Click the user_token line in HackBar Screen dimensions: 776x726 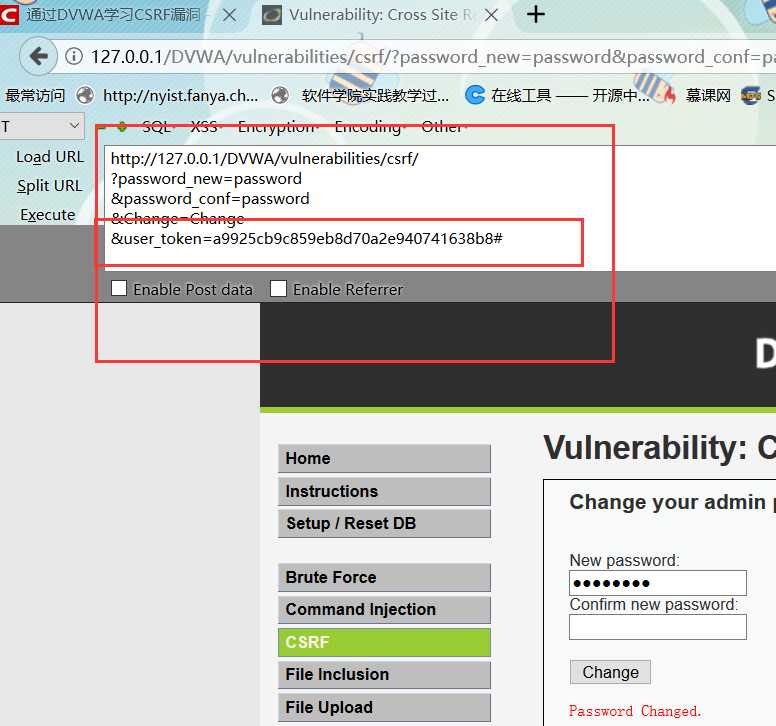tap(306, 239)
